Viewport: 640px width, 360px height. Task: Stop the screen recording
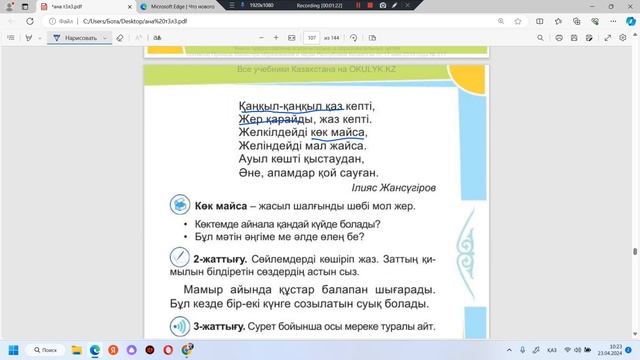370,5
